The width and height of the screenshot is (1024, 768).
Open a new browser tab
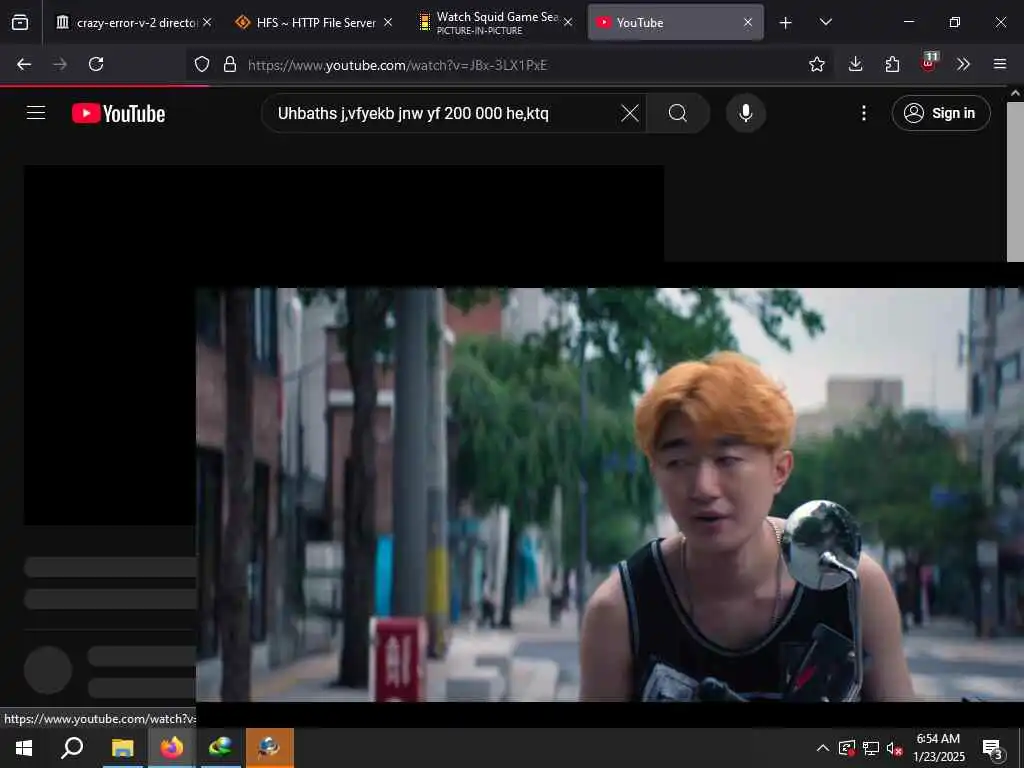point(786,23)
